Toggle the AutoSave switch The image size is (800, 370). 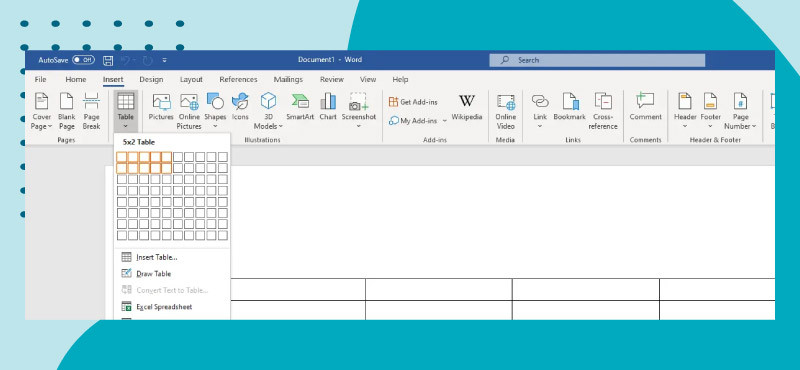tap(83, 60)
